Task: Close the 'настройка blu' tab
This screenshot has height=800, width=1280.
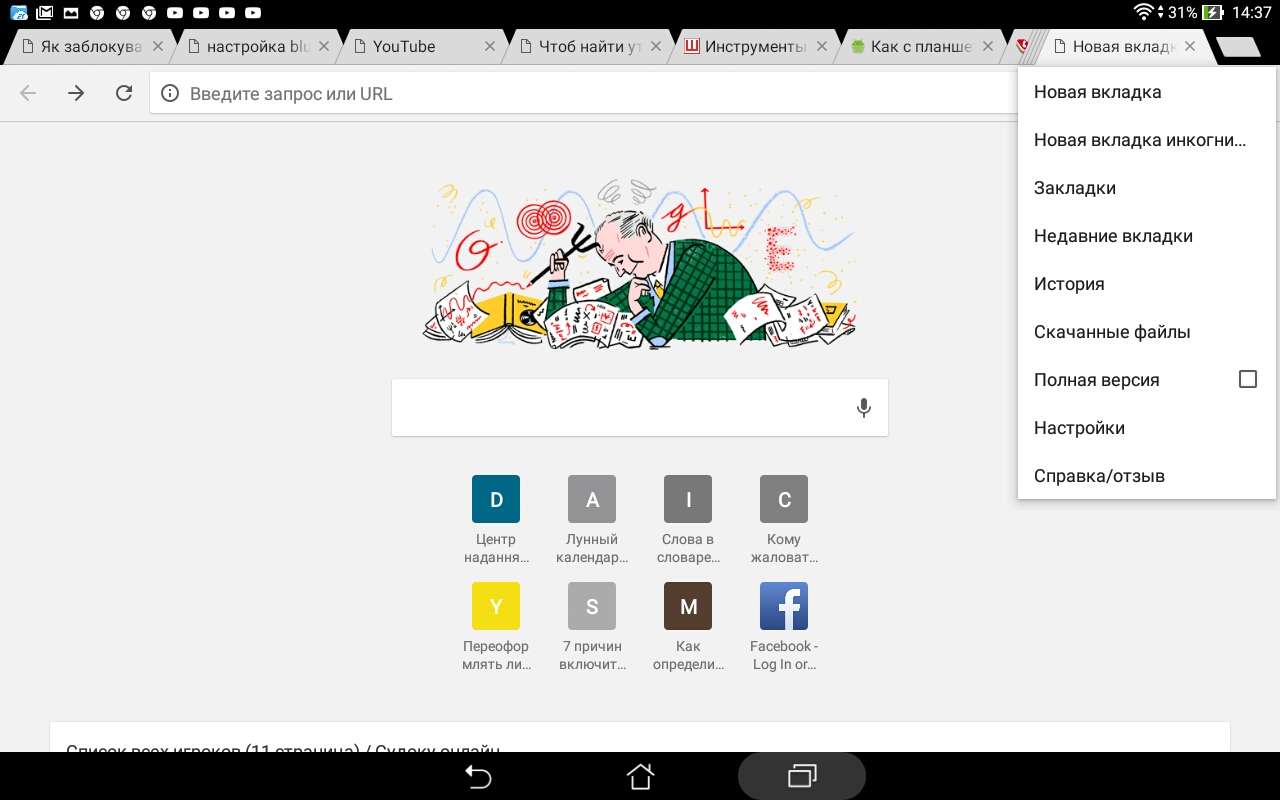Action: pyautogui.click(x=325, y=46)
